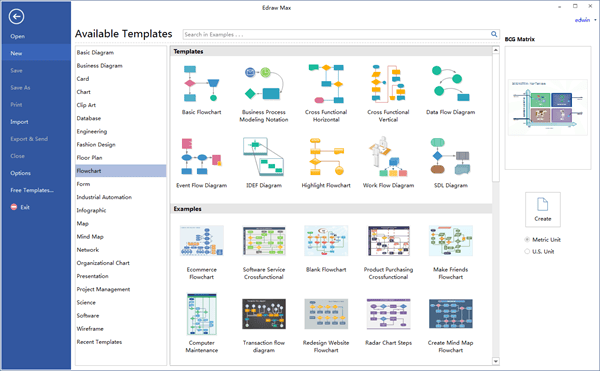
Task: Open the Work Flow Diagram template
Action: [x=388, y=163]
